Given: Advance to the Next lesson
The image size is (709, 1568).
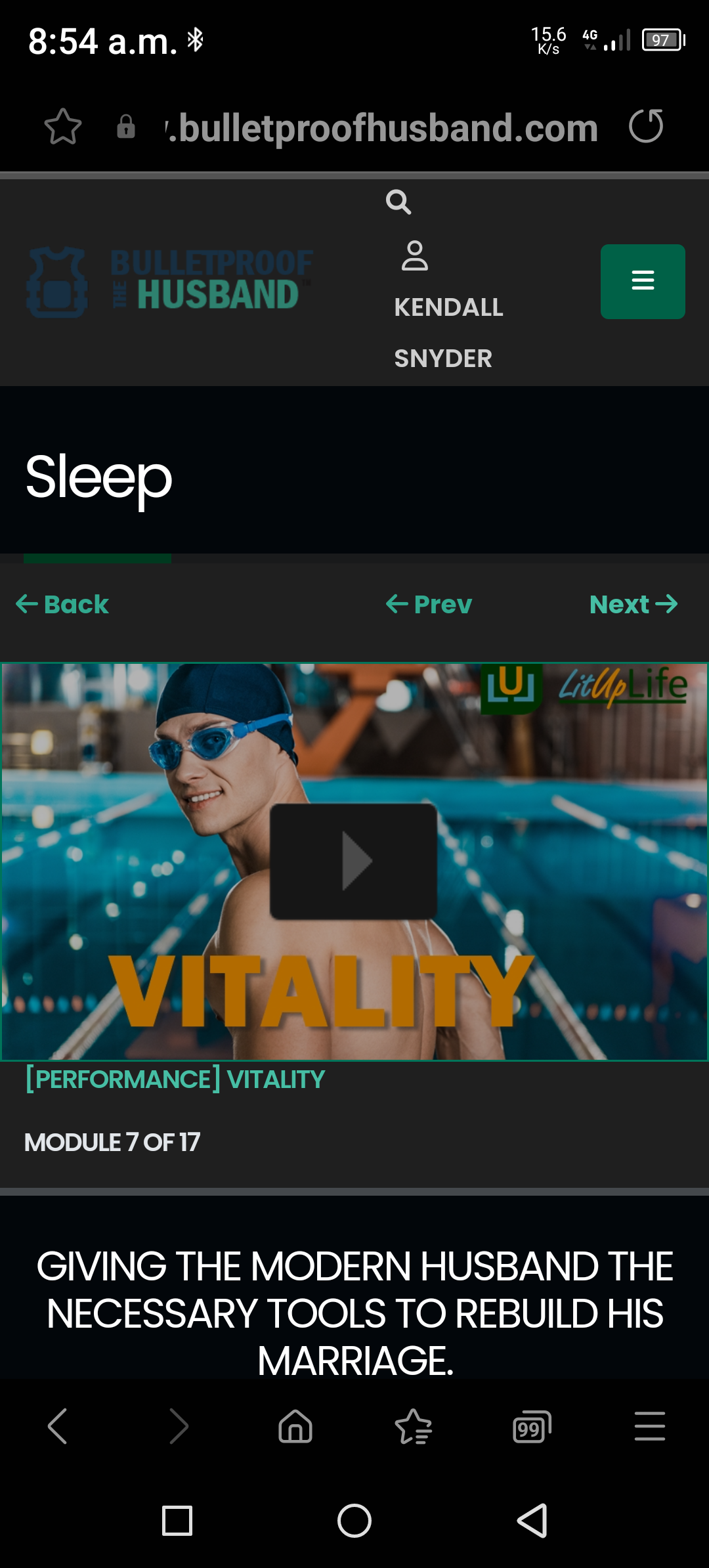Looking at the screenshot, I should 634,604.
